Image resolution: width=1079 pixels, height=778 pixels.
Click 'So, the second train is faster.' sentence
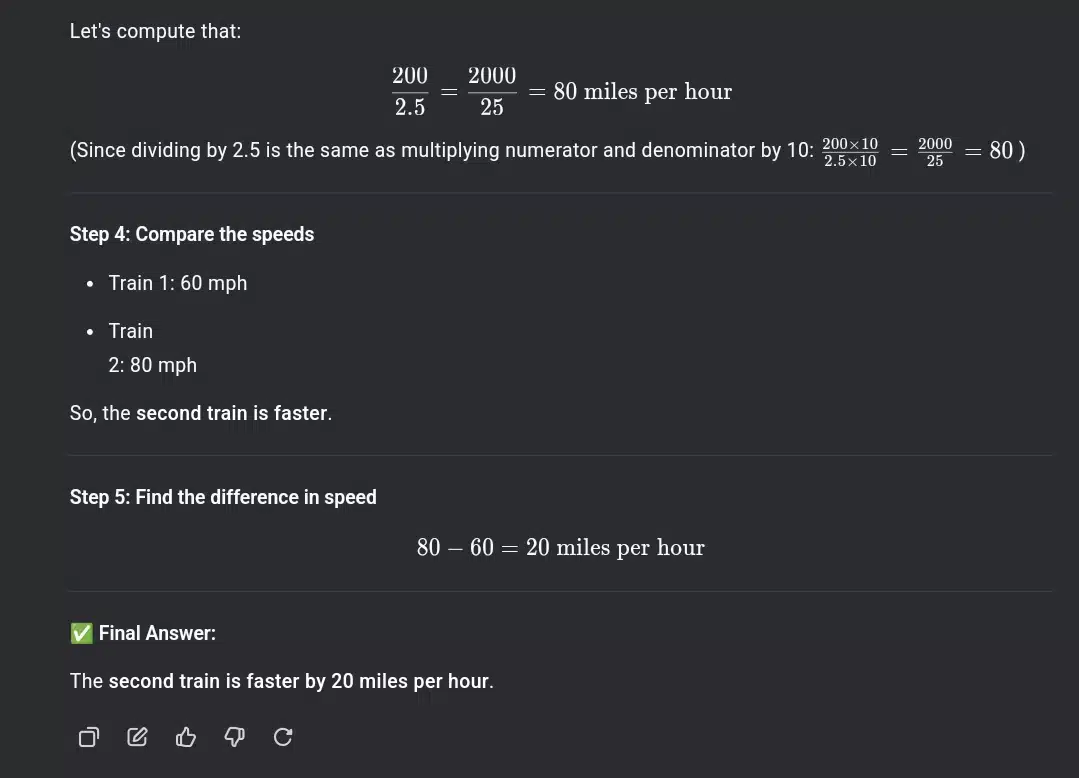(x=201, y=413)
